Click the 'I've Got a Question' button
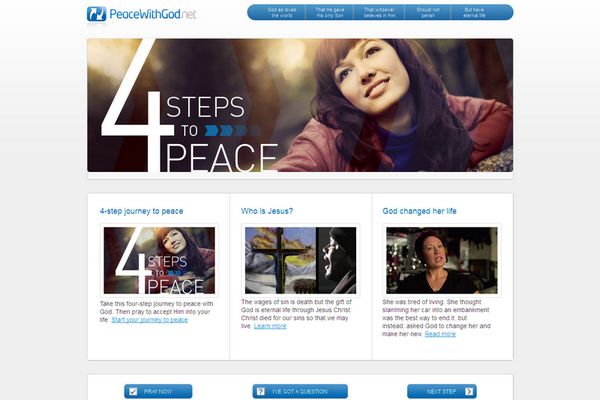 [300, 392]
